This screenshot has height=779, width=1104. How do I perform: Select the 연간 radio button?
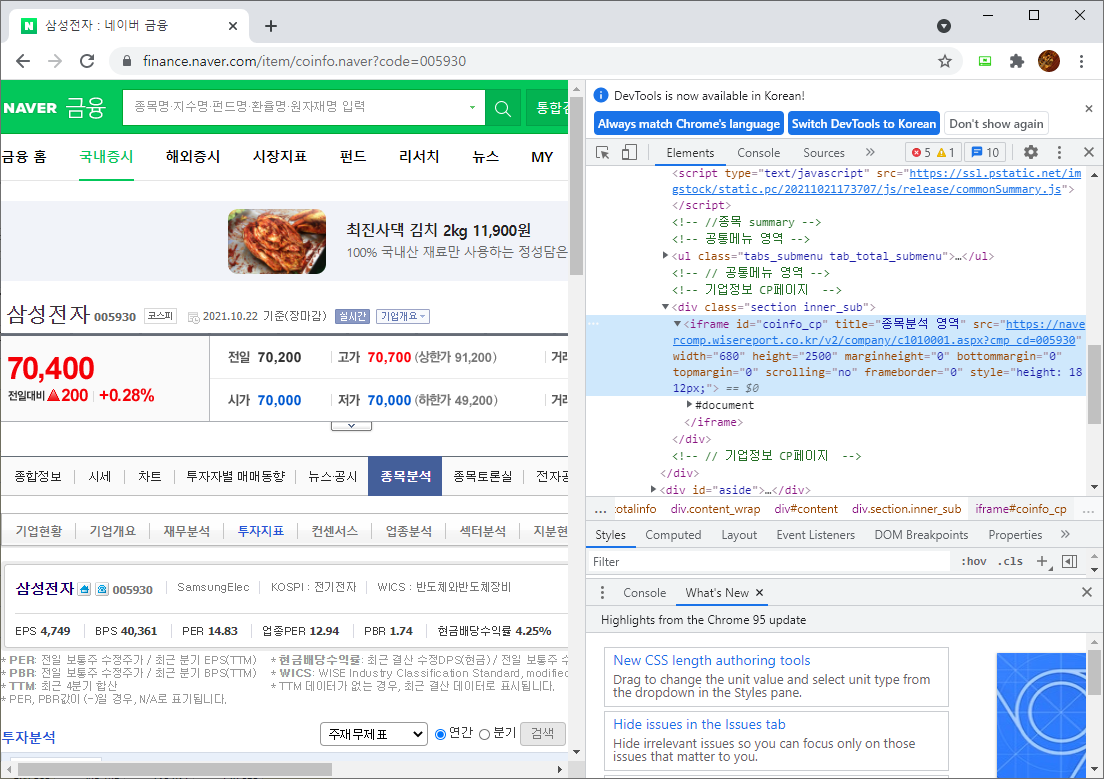tap(441, 734)
